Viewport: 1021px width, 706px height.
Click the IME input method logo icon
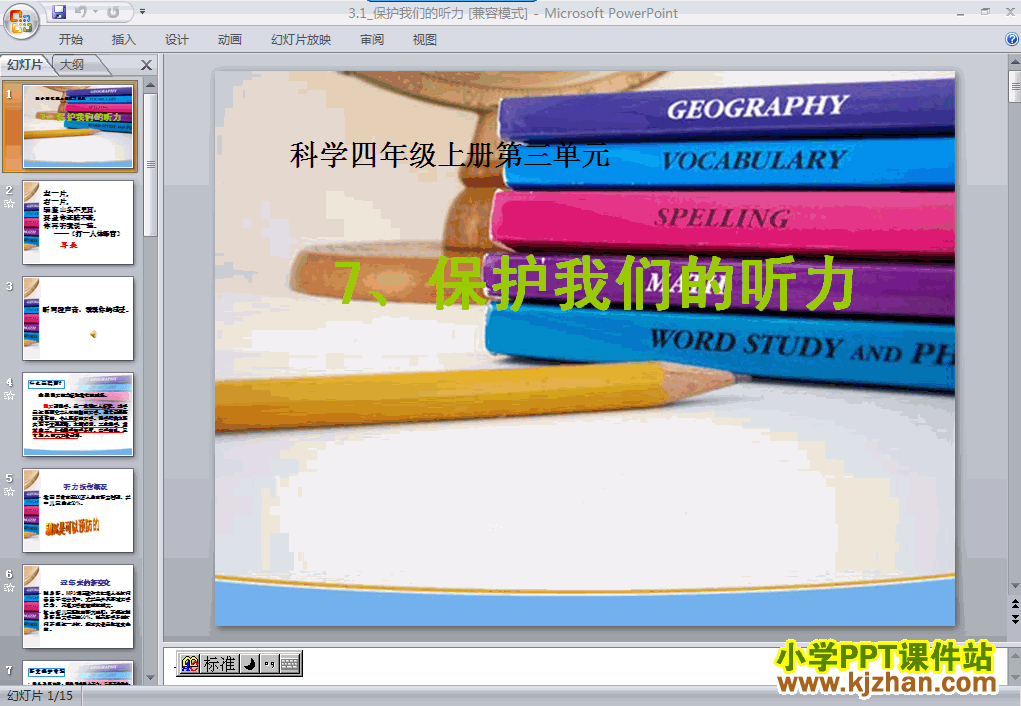(189, 664)
